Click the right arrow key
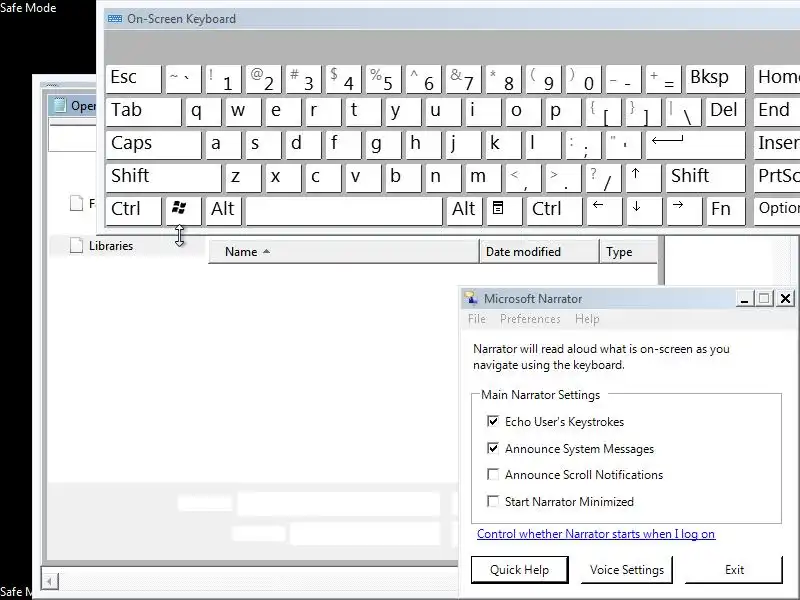This screenshot has width=800, height=600. (684, 210)
